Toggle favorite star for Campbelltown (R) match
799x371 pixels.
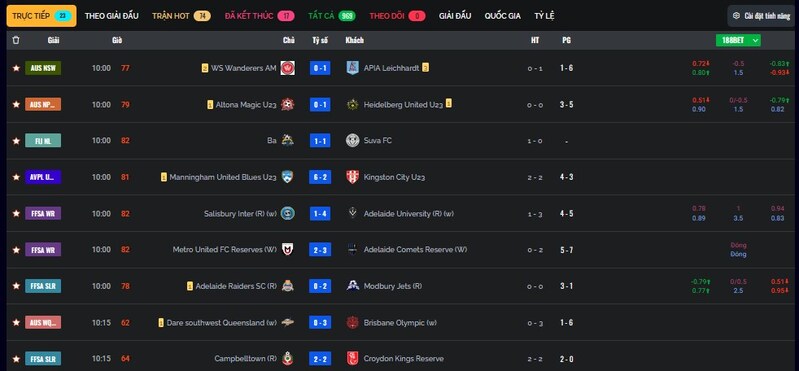pos(16,359)
